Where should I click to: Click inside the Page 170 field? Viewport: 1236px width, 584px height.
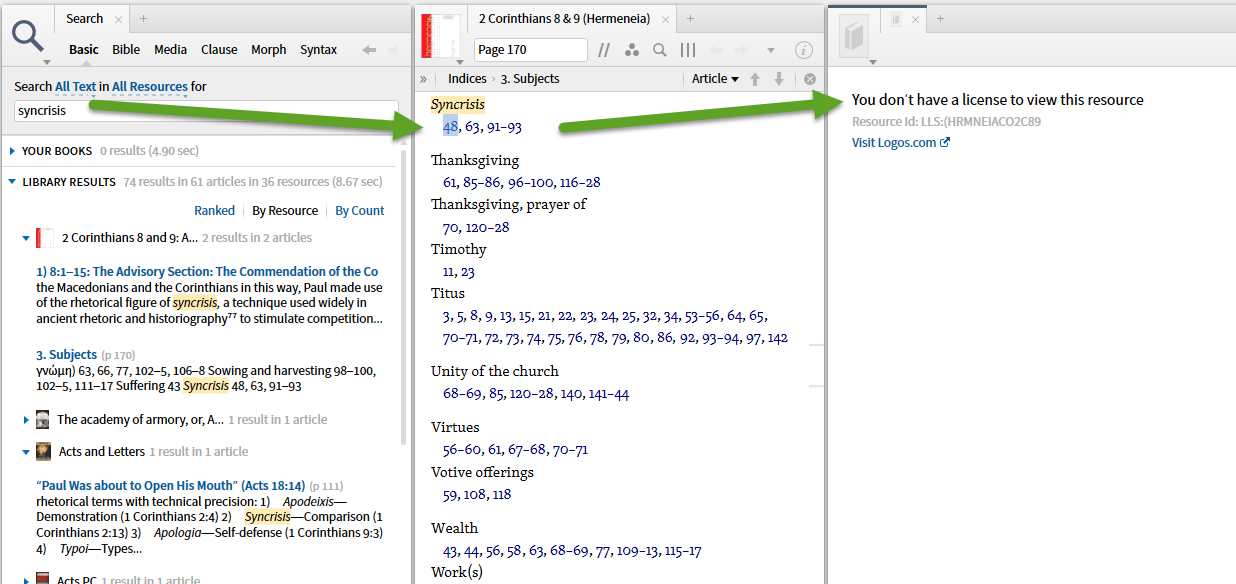pyautogui.click(x=530, y=49)
